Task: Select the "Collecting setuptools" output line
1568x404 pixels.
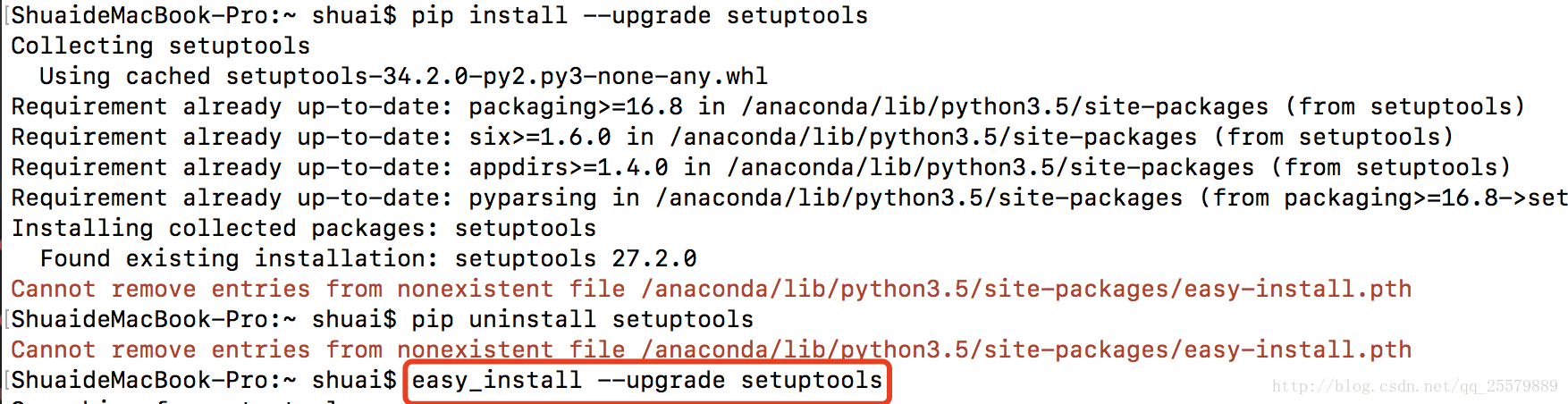Action: (x=161, y=46)
